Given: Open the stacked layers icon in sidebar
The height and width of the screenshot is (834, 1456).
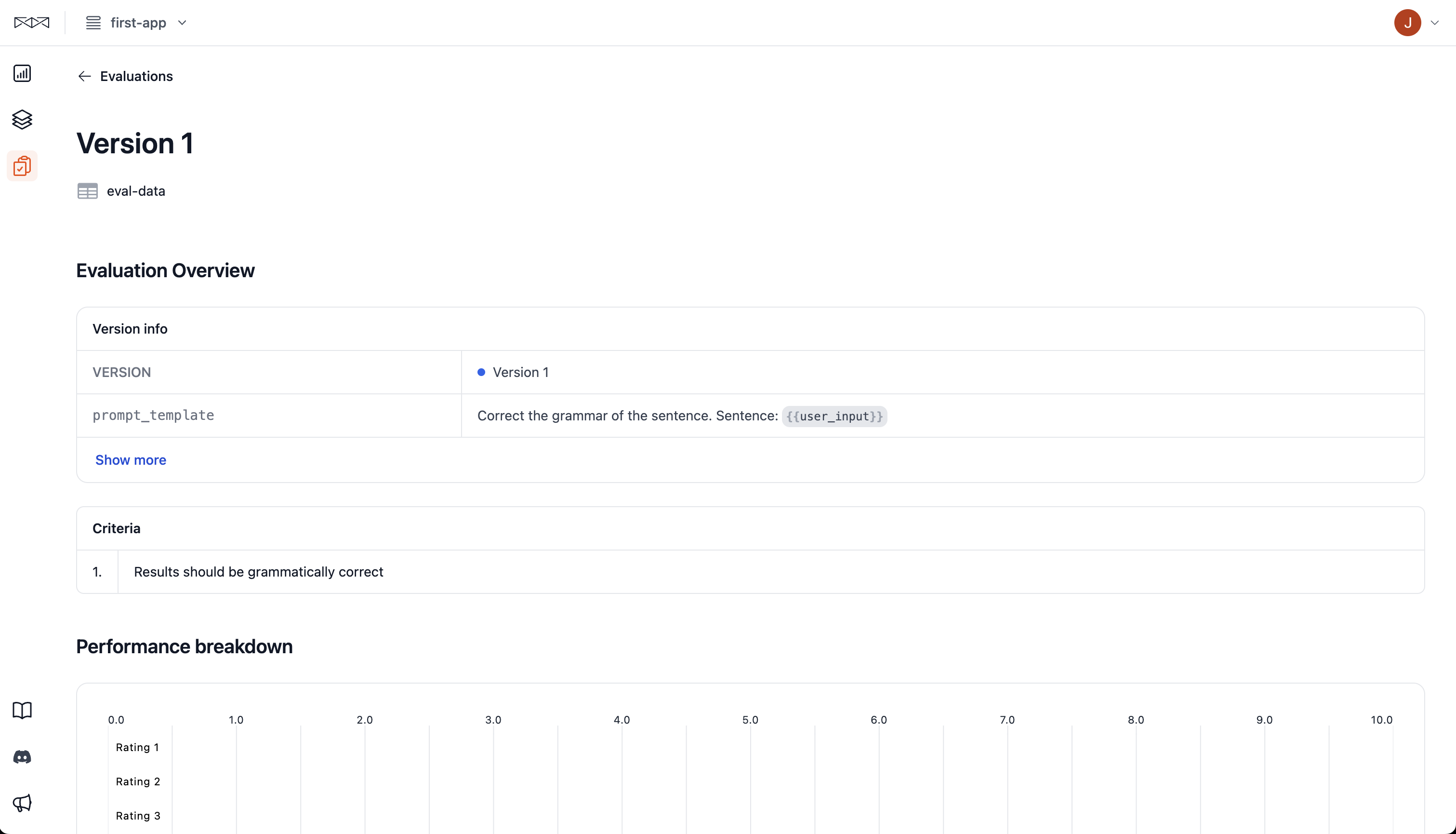Looking at the screenshot, I should [22, 119].
